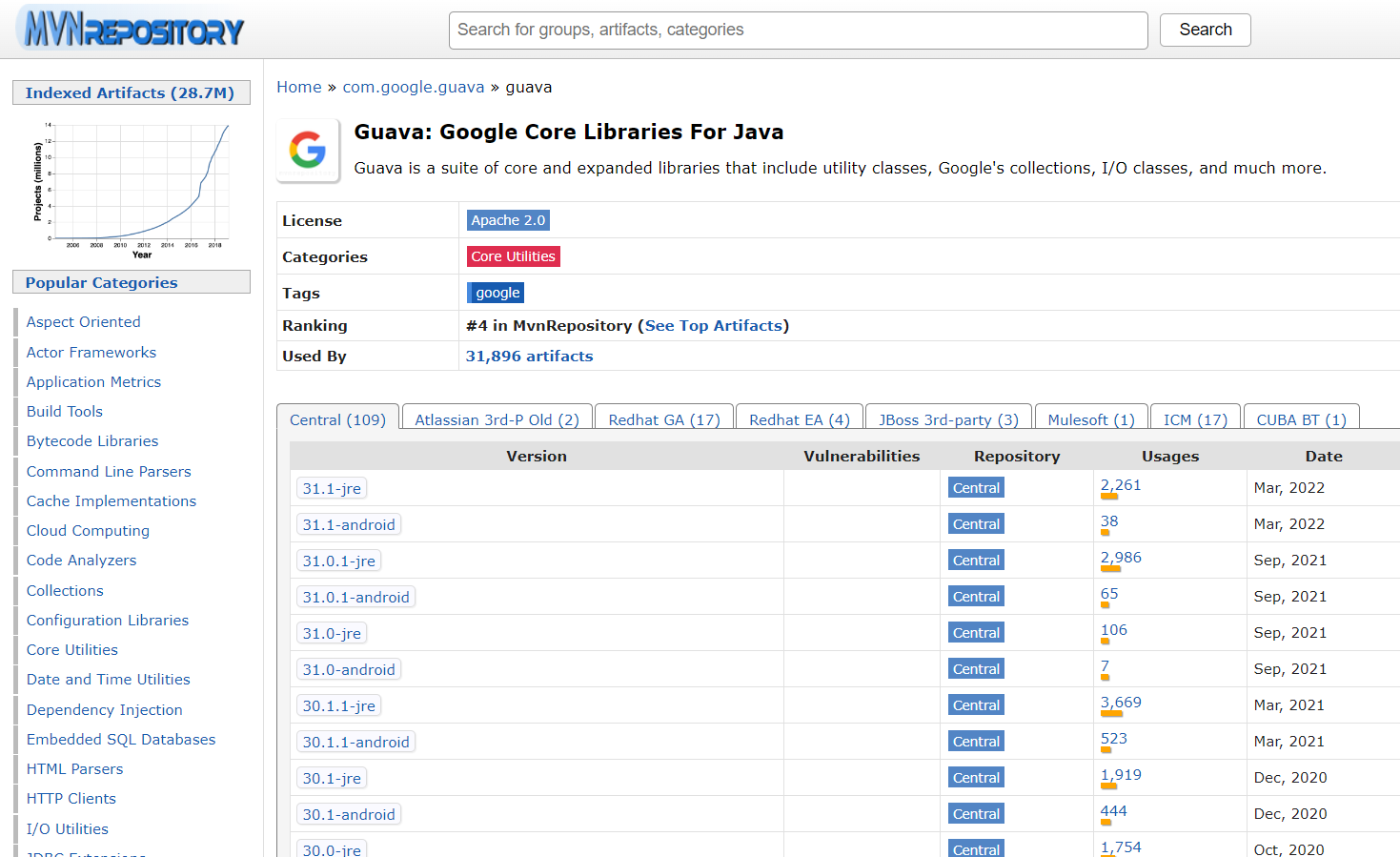Focus the search input field
The image size is (1400, 857).
798,31
